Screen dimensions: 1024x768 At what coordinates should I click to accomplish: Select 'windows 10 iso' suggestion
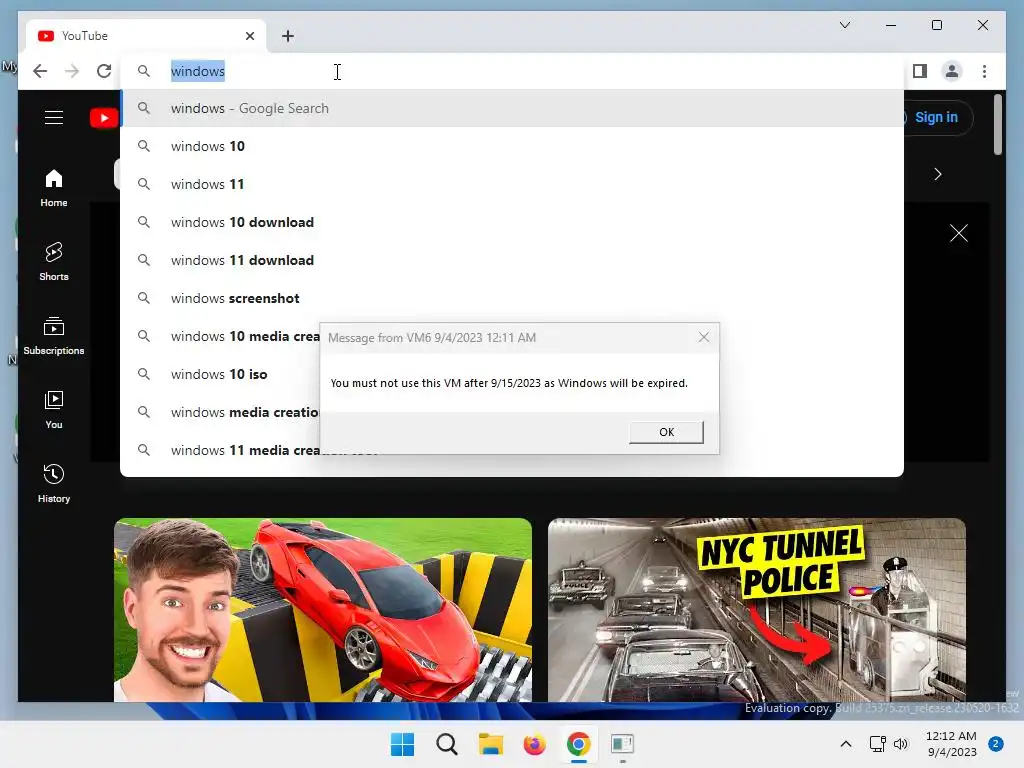[x=220, y=374]
